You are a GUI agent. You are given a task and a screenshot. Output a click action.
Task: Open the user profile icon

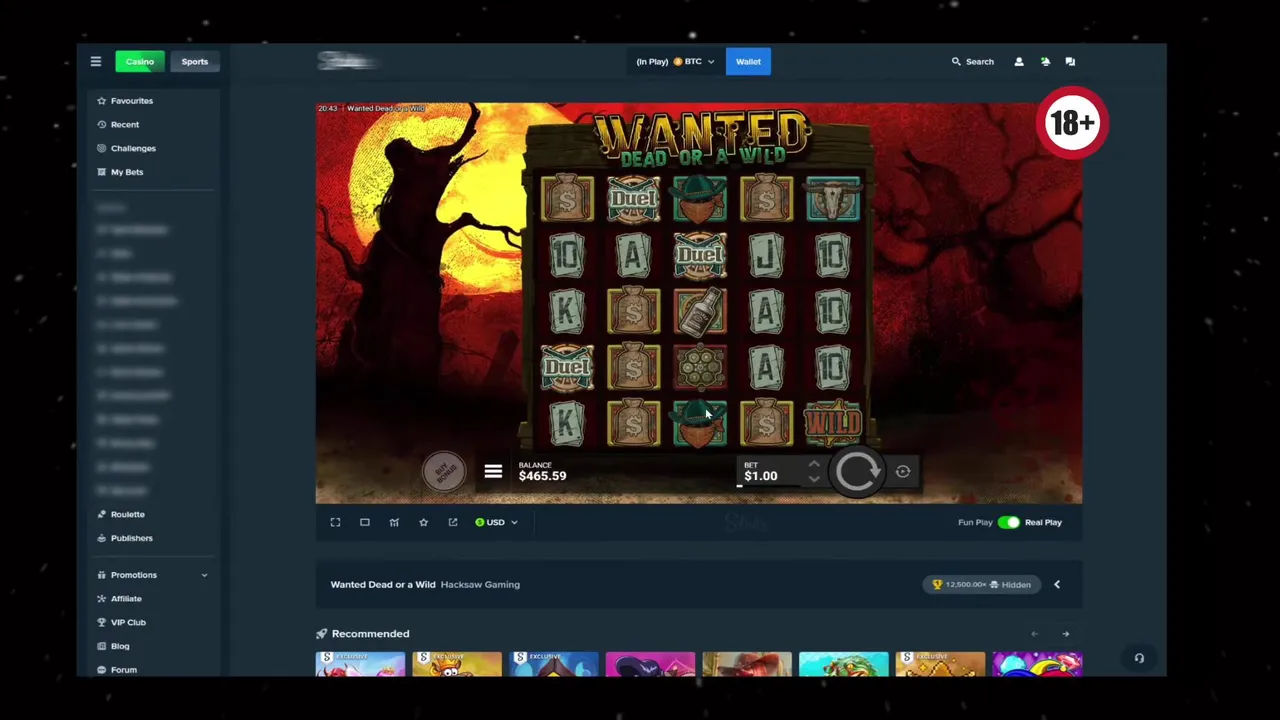tap(1019, 62)
